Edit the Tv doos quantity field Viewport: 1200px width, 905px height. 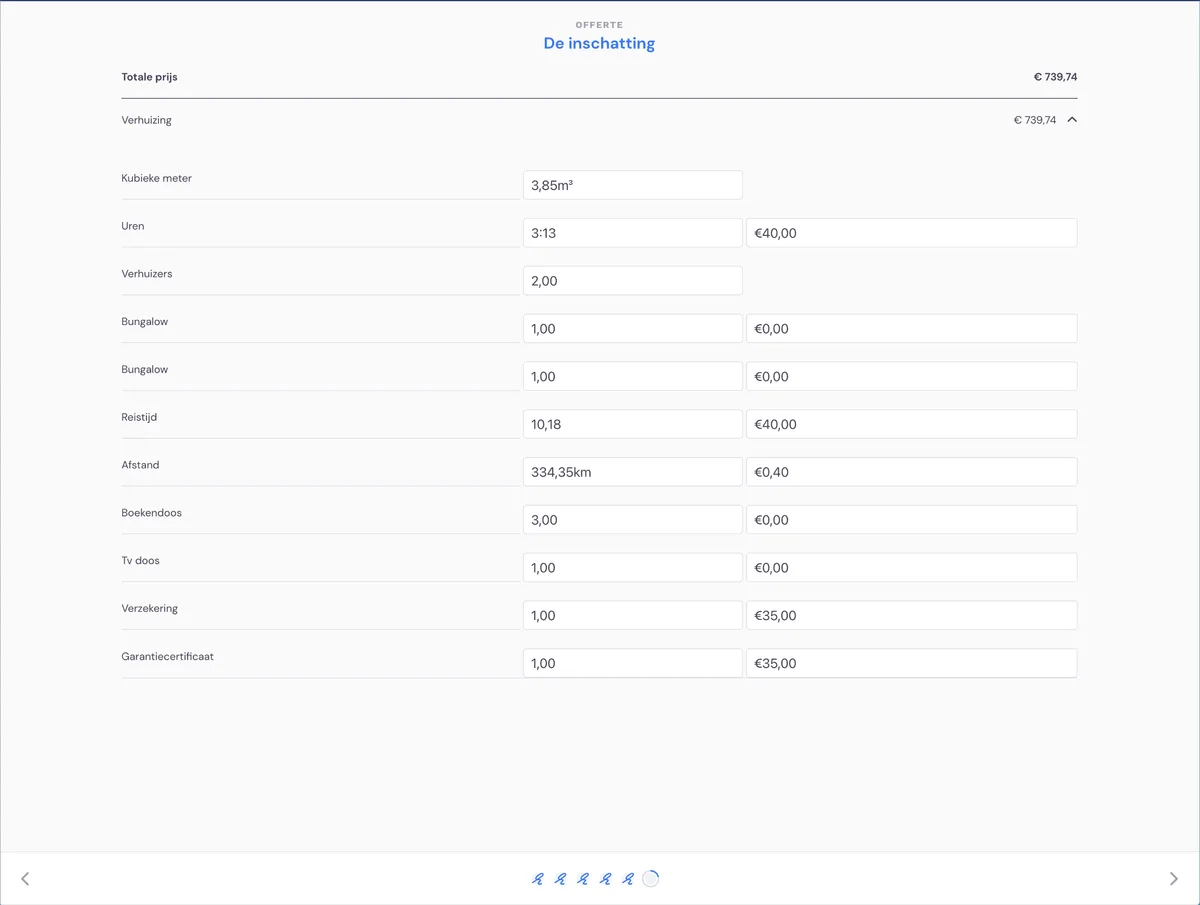(633, 568)
